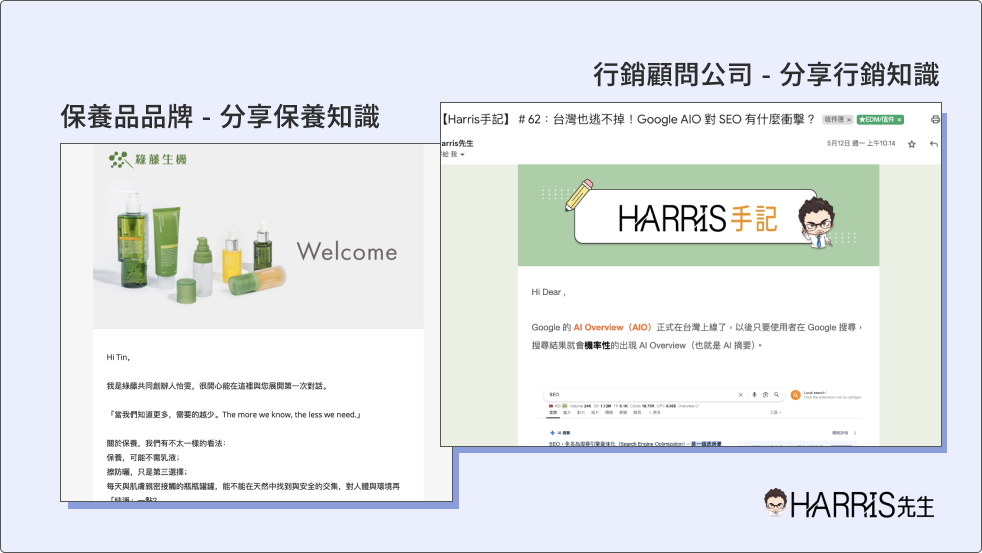Image resolution: width=982 pixels, height=553 pixels.
Task: Click the line '關於保養，我們有不太一樣的看法：'
Action: pos(166,443)
